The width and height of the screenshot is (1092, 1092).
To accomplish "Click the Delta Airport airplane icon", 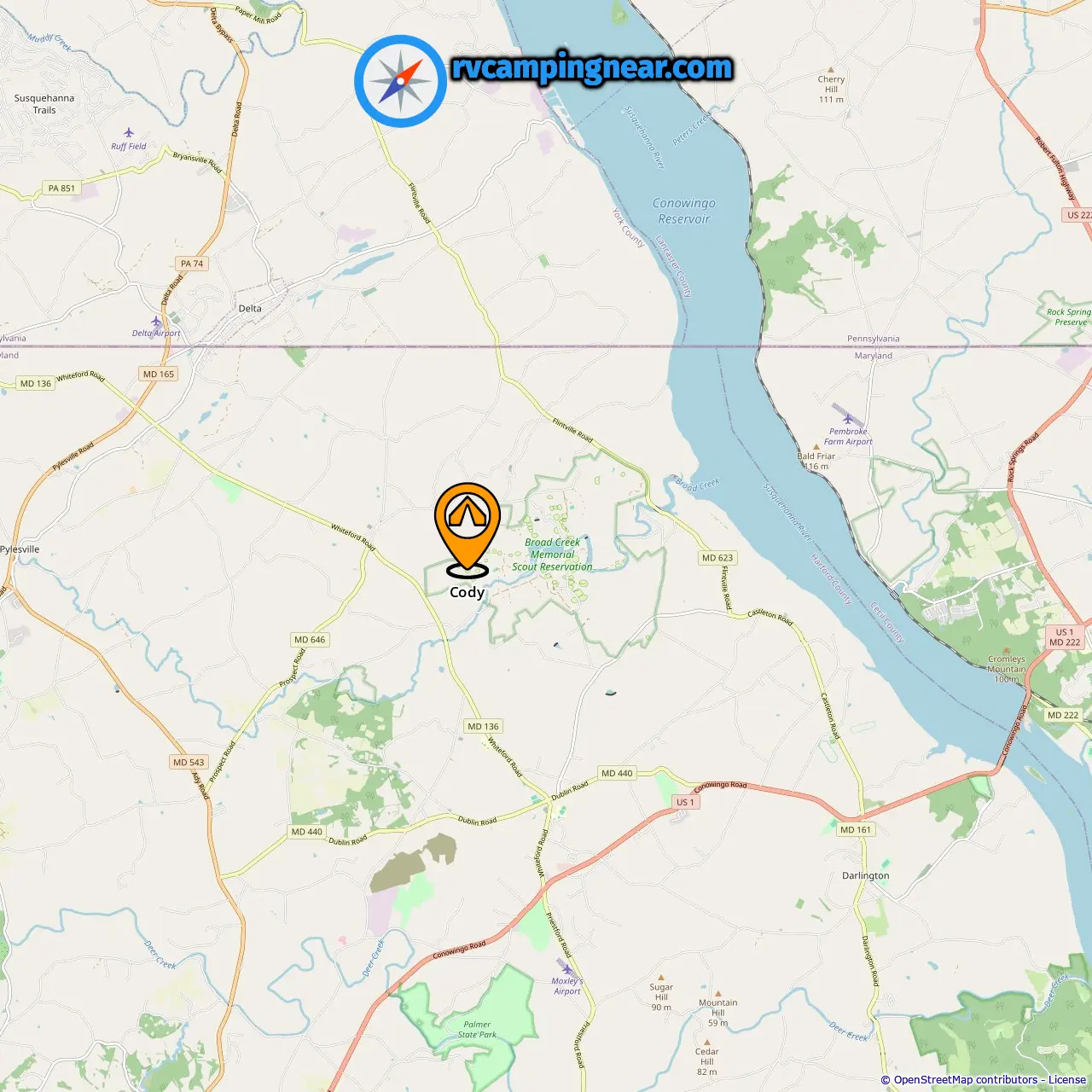I will click(x=156, y=322).
